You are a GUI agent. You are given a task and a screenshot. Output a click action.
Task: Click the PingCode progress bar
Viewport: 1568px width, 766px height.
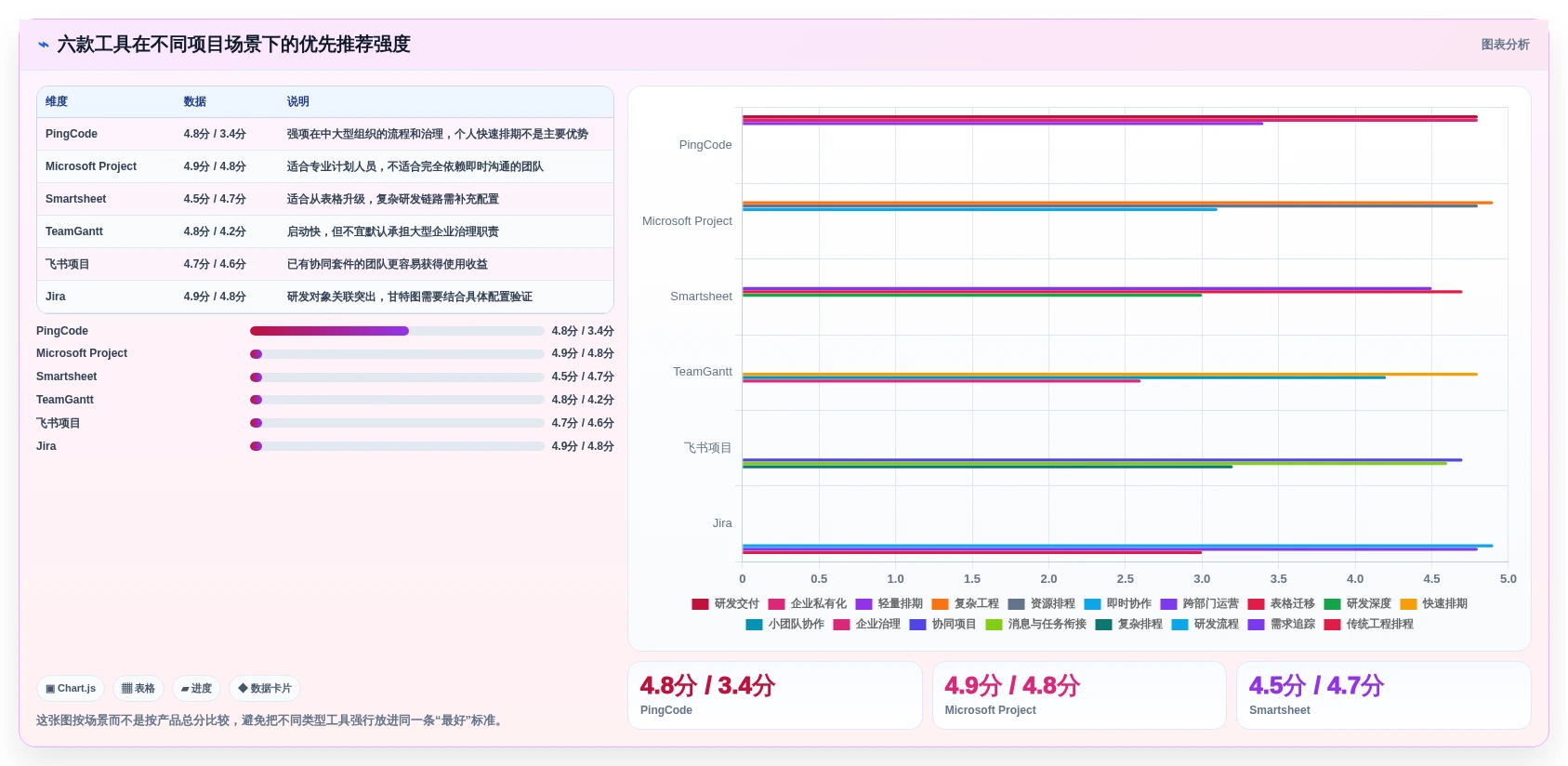point(397,331)
